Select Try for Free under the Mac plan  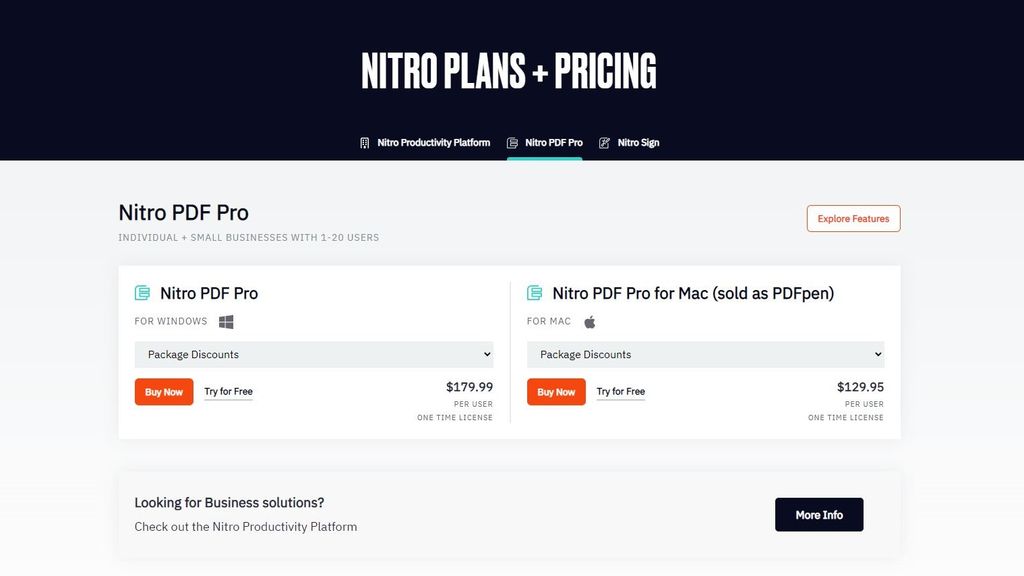pos(621,391)
